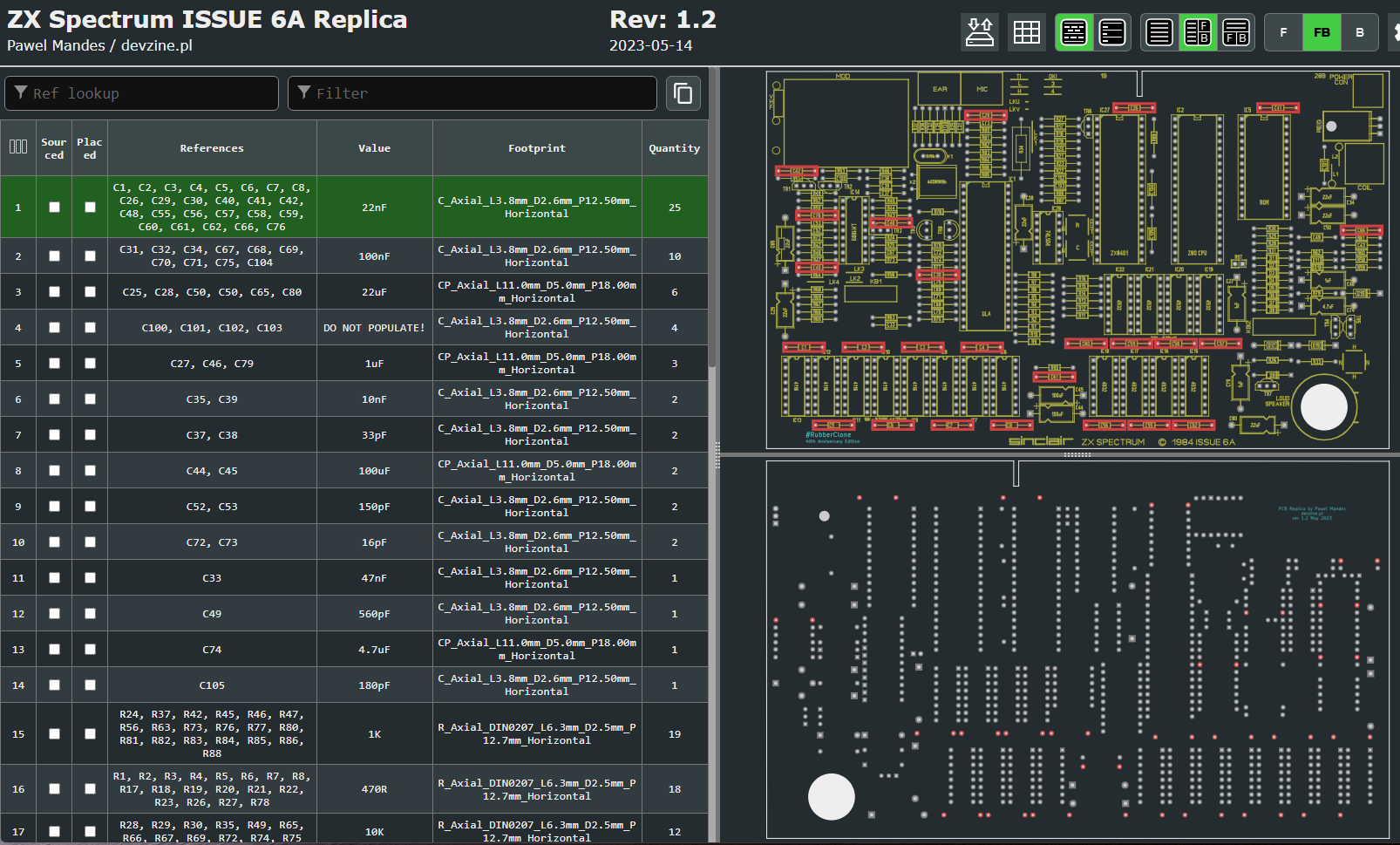Switch to BOM left, drawings right layout
This screenshot has width=1400, height=845.
(1198, 32)
